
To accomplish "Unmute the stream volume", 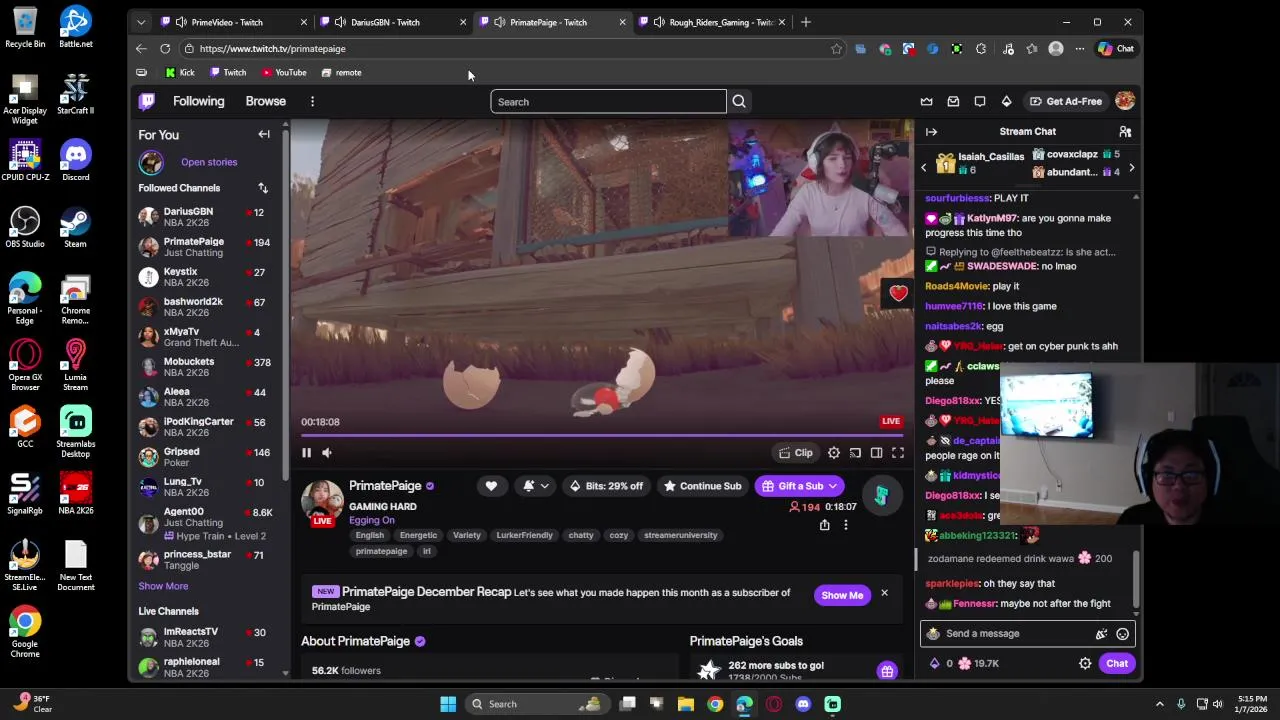I will pos(327,453).
